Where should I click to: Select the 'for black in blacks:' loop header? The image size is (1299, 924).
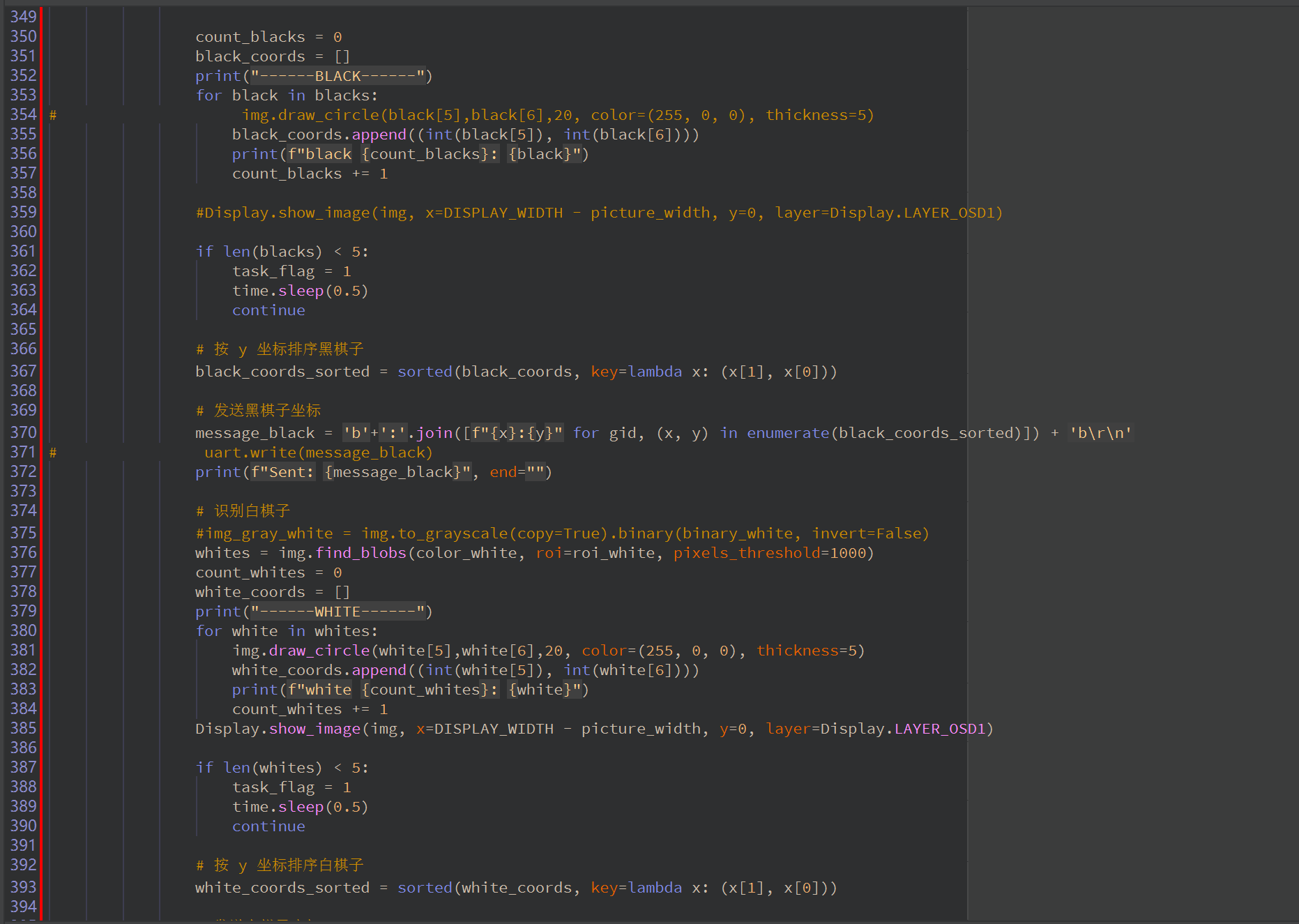click(x=287, y=96)
